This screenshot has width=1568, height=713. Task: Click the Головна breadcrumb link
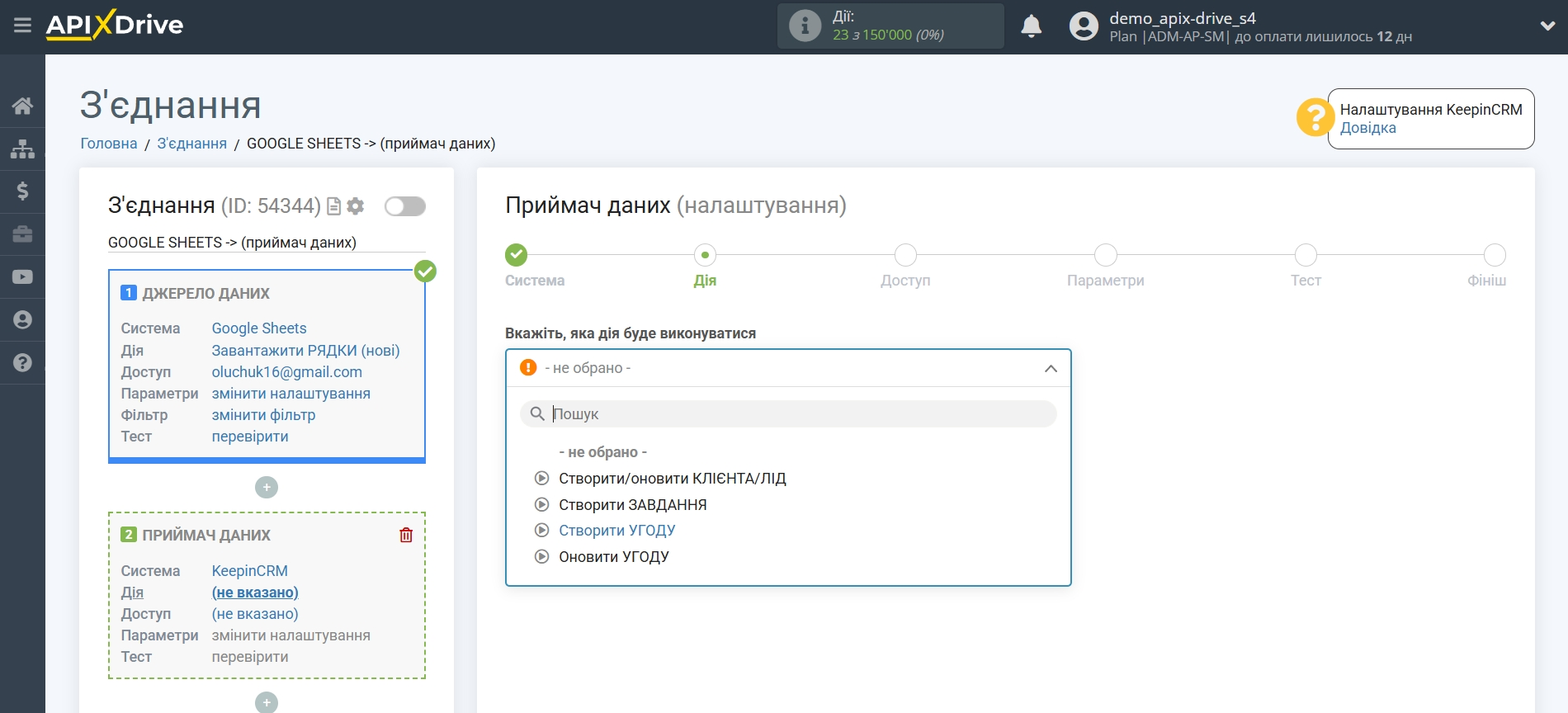click(109, 144)
